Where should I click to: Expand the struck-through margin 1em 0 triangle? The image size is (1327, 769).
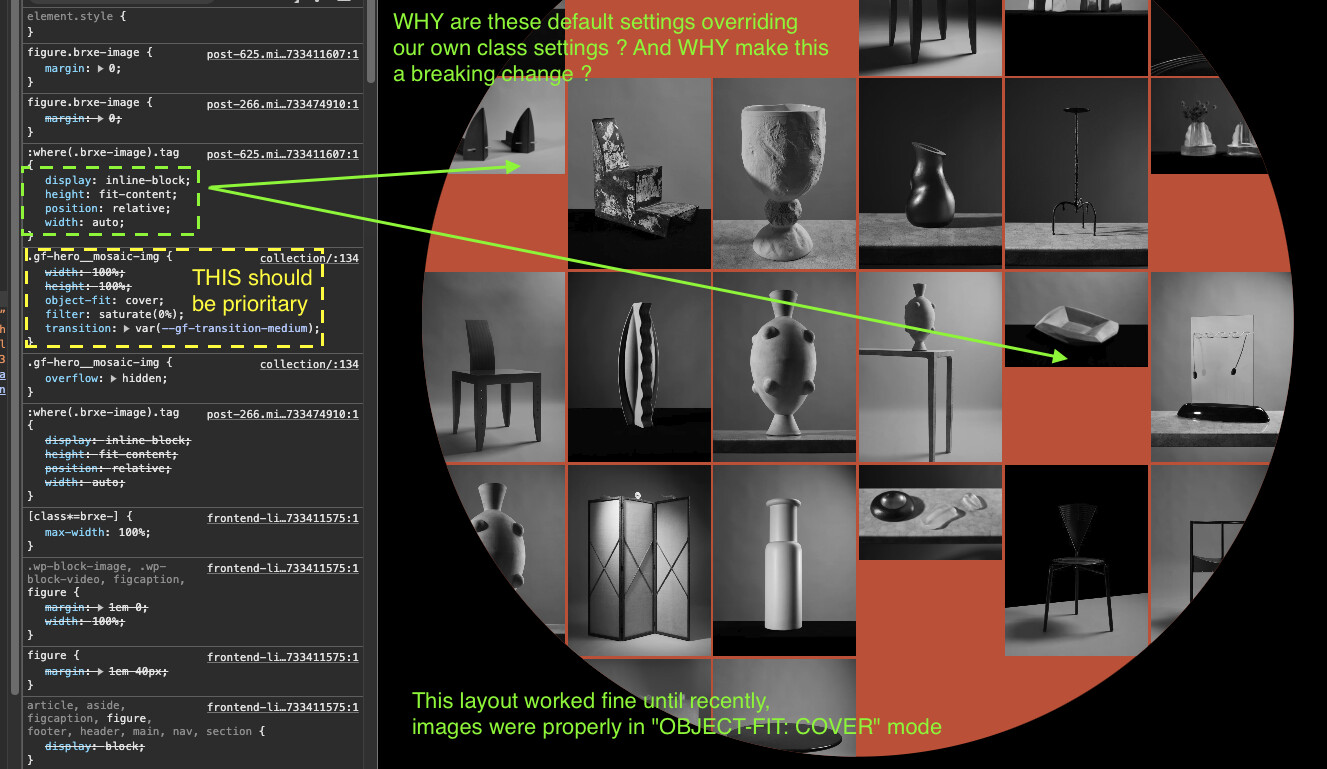102,607
